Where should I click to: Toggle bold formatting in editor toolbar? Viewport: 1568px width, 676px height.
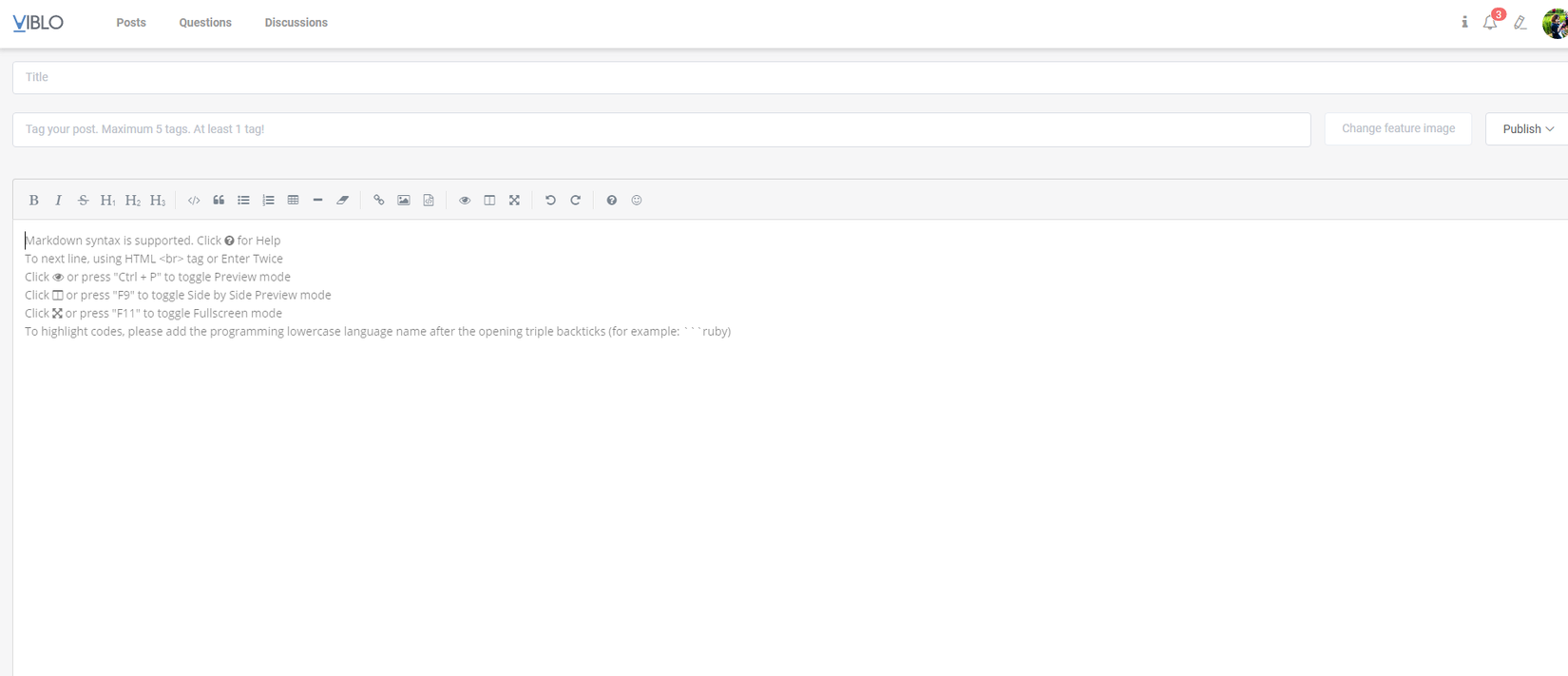tap(33, 201)
